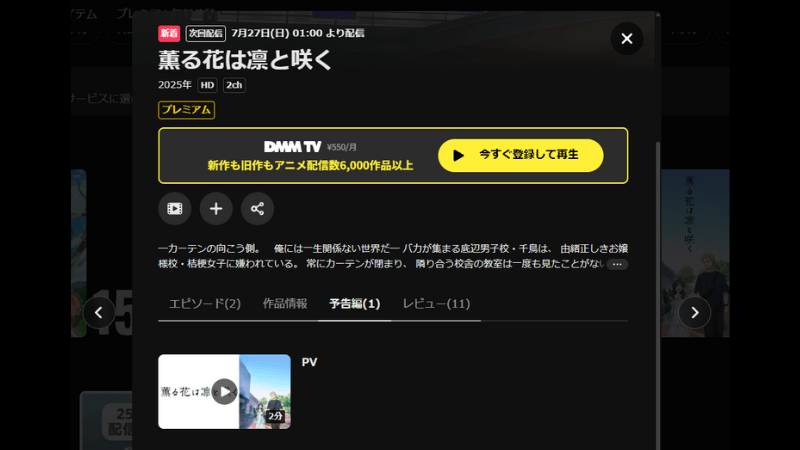This screenshot has width=800, height=450.
Task: Click the PV trailer title text
Action: 309,362
